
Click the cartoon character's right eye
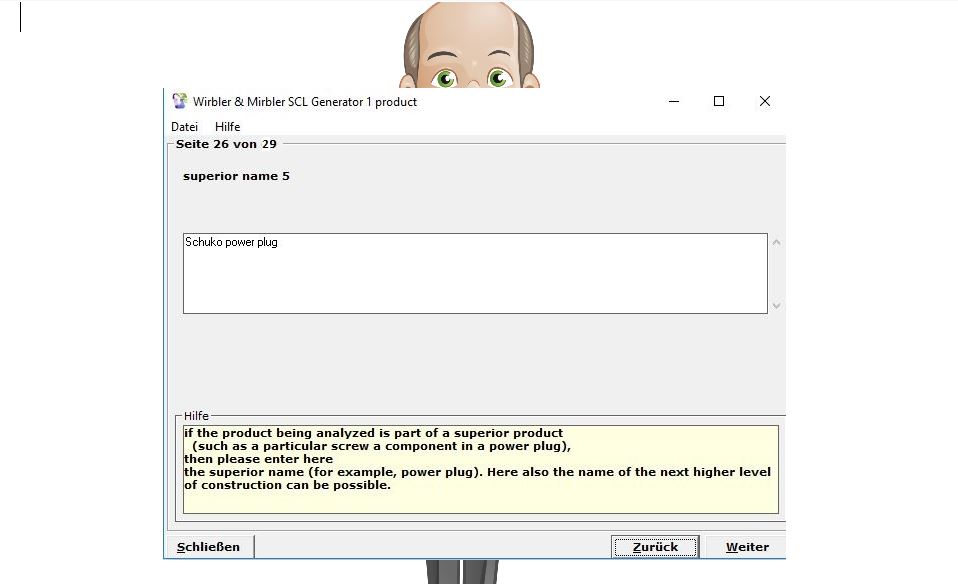(498, 77)
